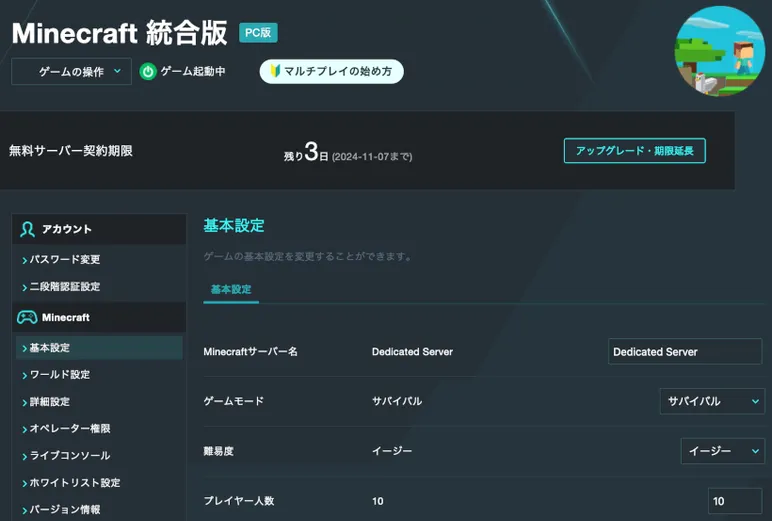The height and width of the screenshot is (521, 772).
Task: Click the ゲームモード label
Action: [234, 401]
